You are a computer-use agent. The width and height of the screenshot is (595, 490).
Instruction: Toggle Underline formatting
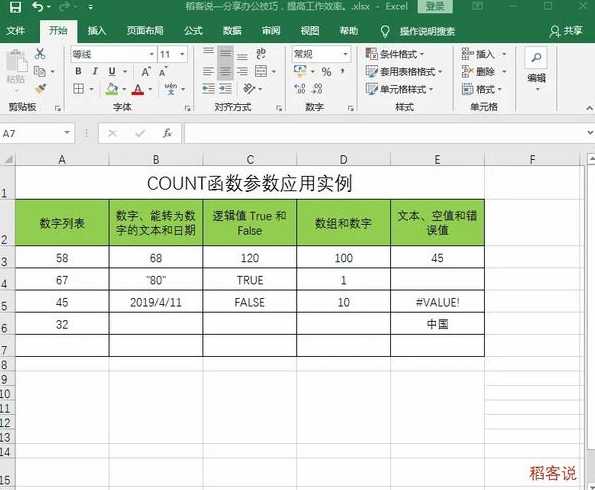pyautogui.click(x=112, y=71)
